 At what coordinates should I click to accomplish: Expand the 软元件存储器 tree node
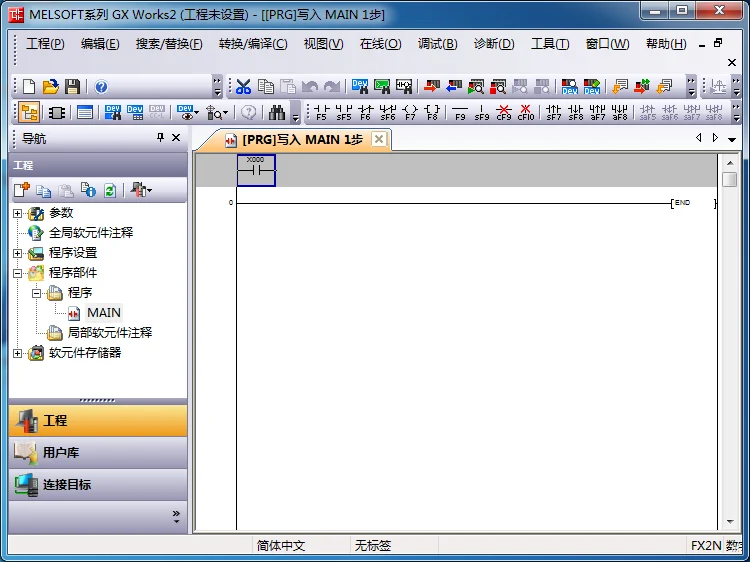(18, 353)
